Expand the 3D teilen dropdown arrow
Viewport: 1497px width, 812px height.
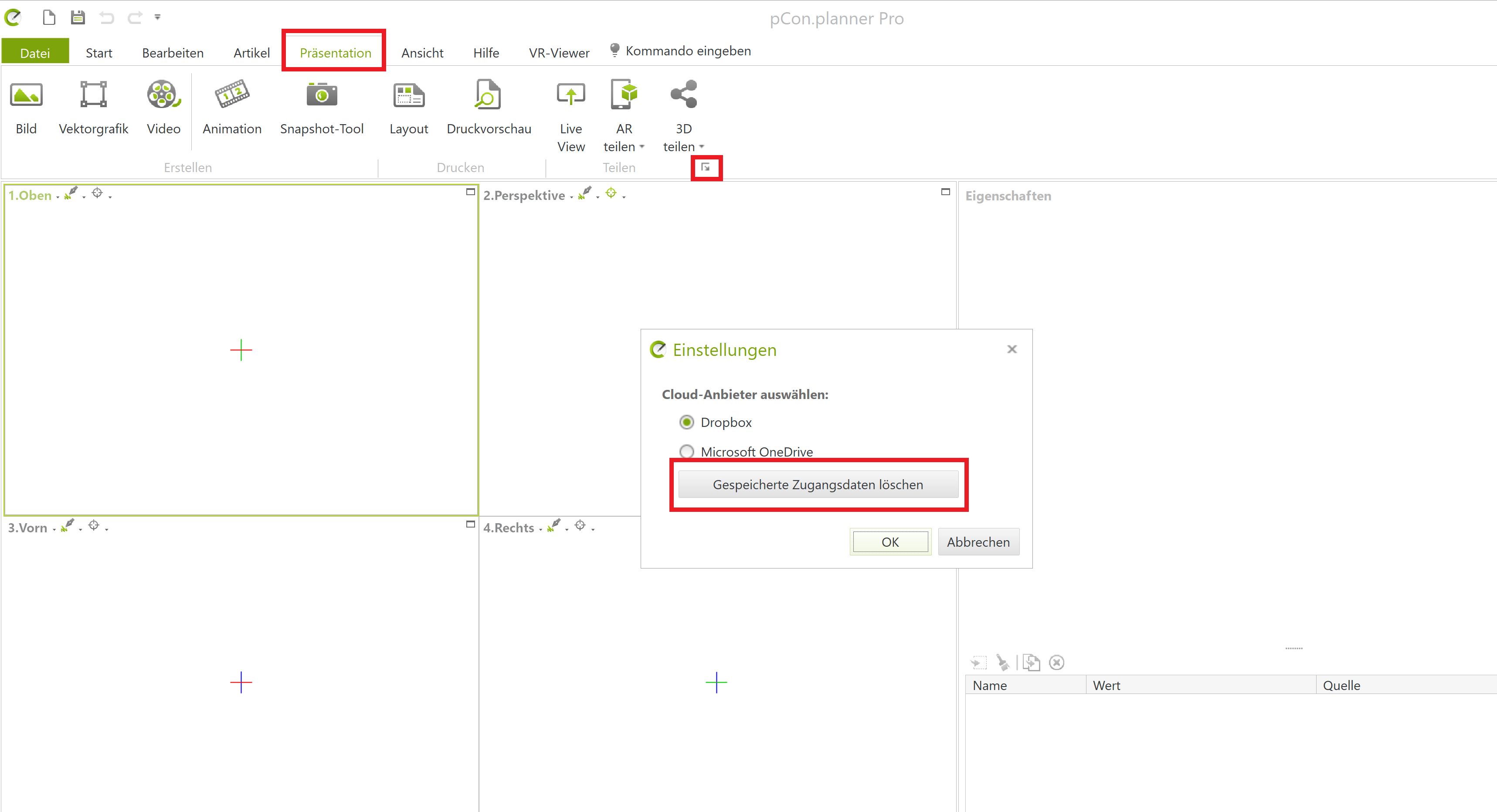701,147
